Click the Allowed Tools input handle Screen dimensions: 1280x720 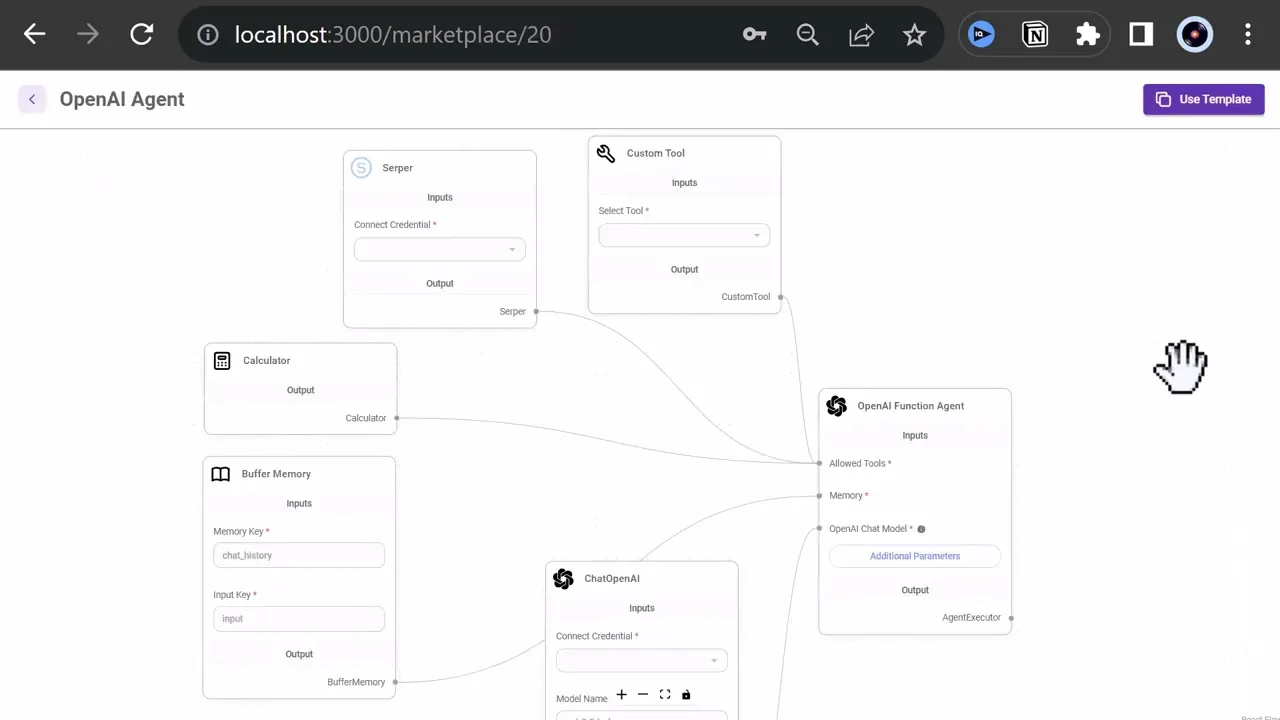point(819,463)
